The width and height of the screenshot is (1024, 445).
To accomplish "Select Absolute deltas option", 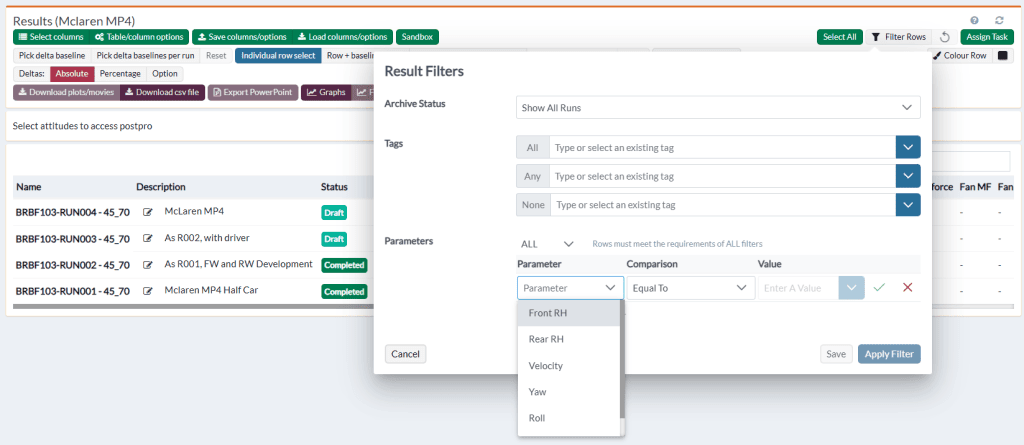I will coord(72,74).
